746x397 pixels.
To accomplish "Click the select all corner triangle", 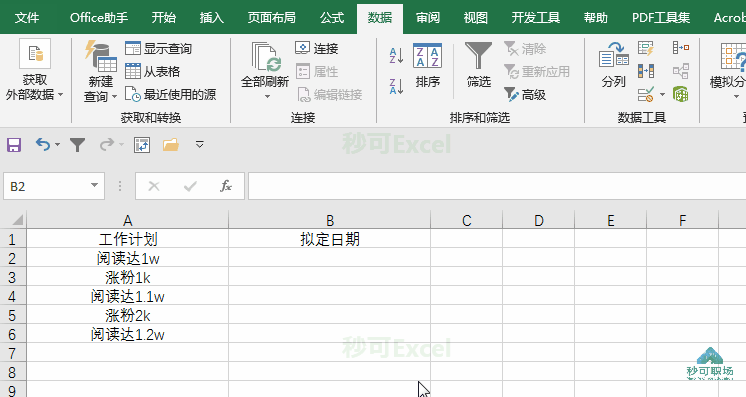I will point(18,219).
